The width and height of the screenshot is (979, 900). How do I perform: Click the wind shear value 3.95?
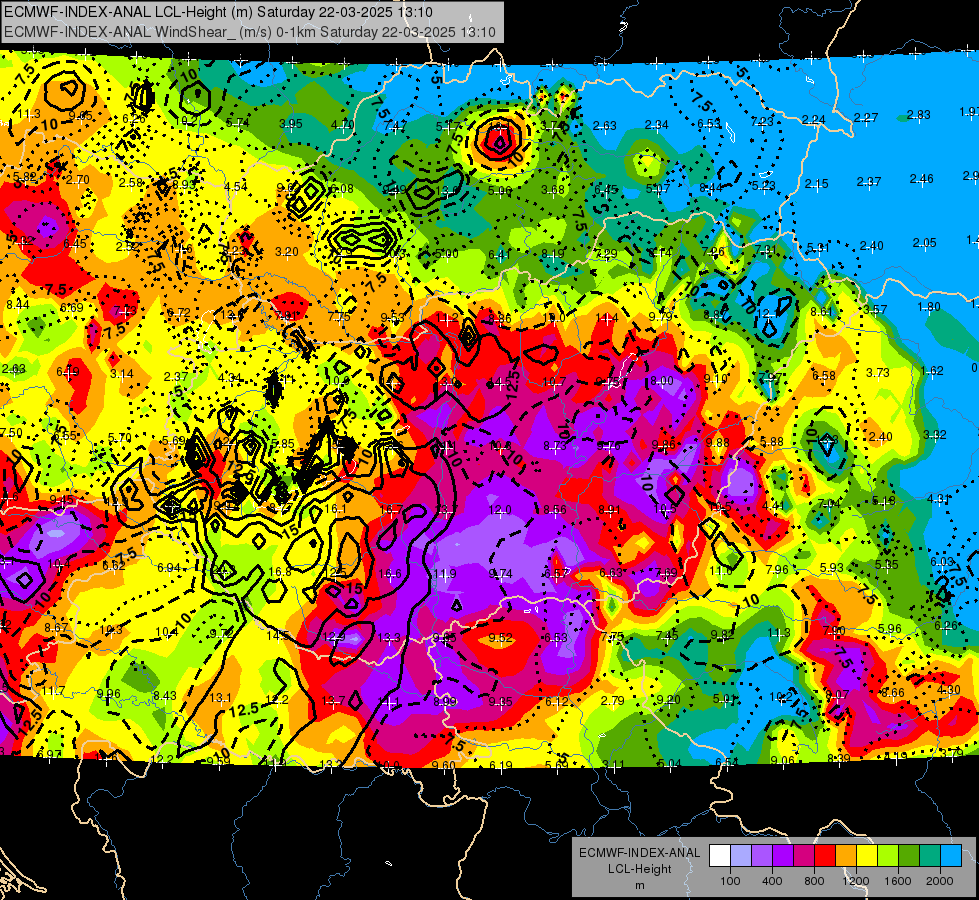pos(290,124)
